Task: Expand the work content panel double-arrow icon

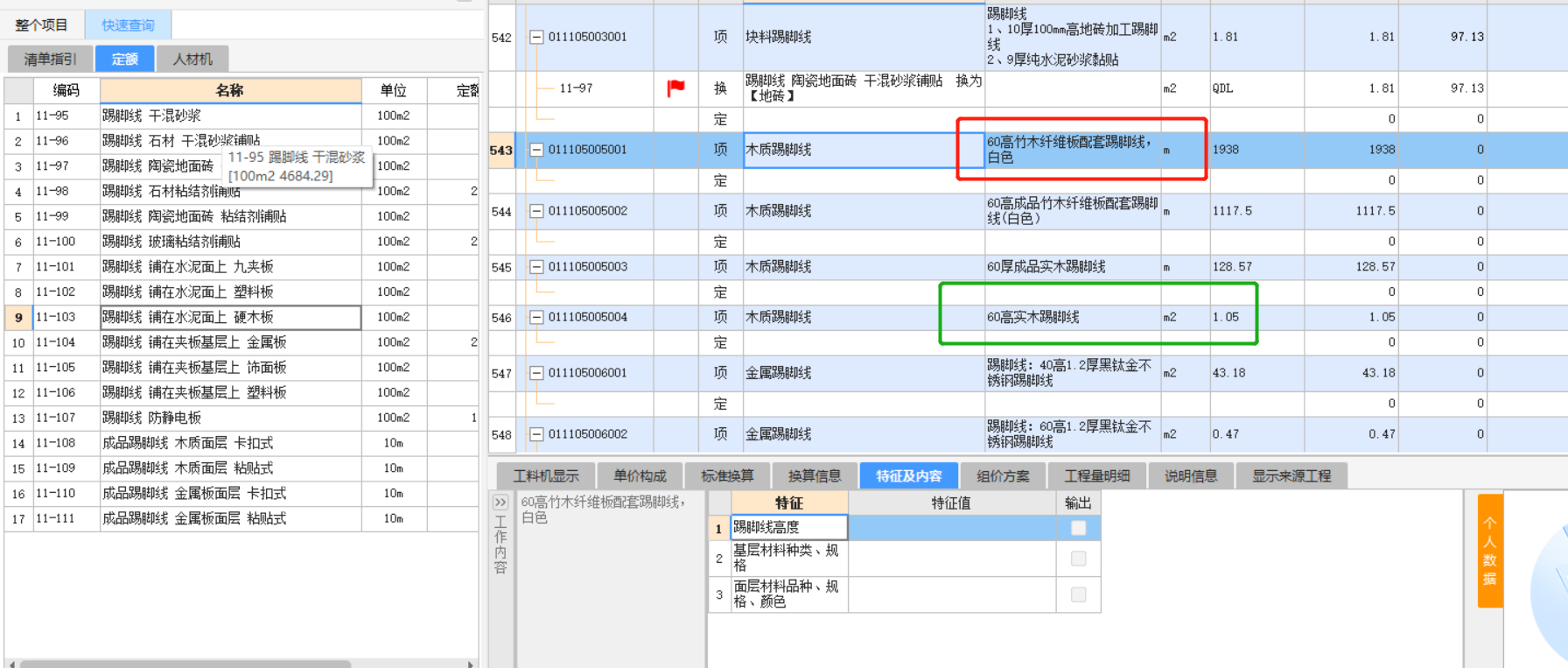Action: pyautogui.click(x=500, y=503)
